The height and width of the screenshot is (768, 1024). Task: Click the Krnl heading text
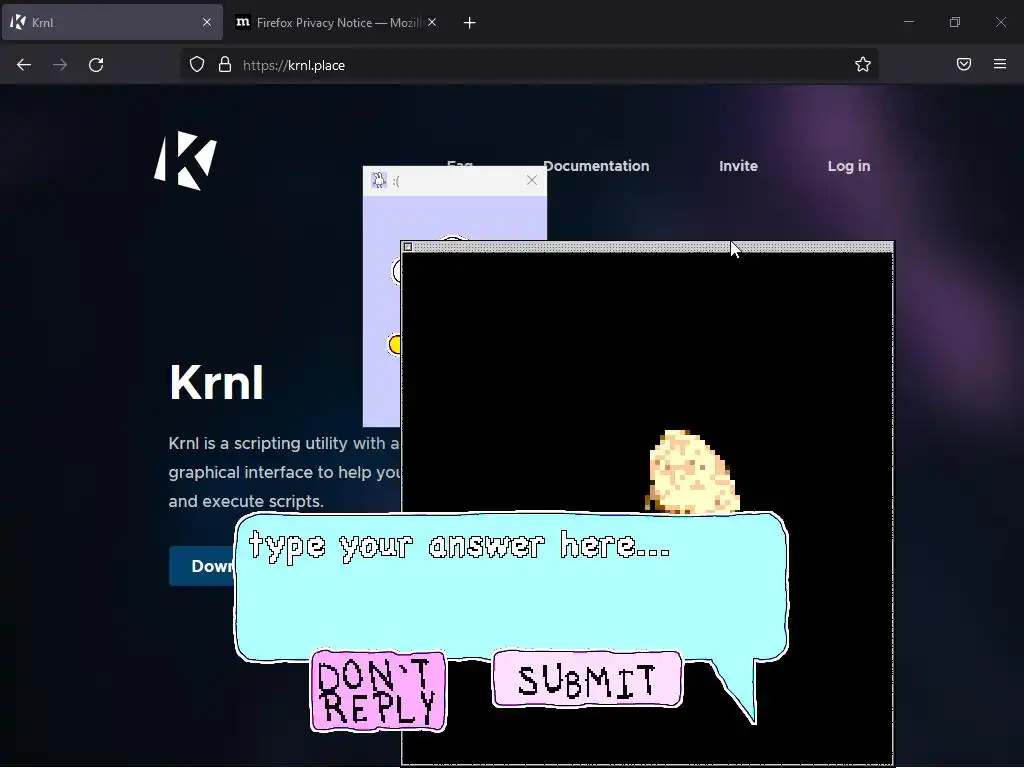[216, 383]
